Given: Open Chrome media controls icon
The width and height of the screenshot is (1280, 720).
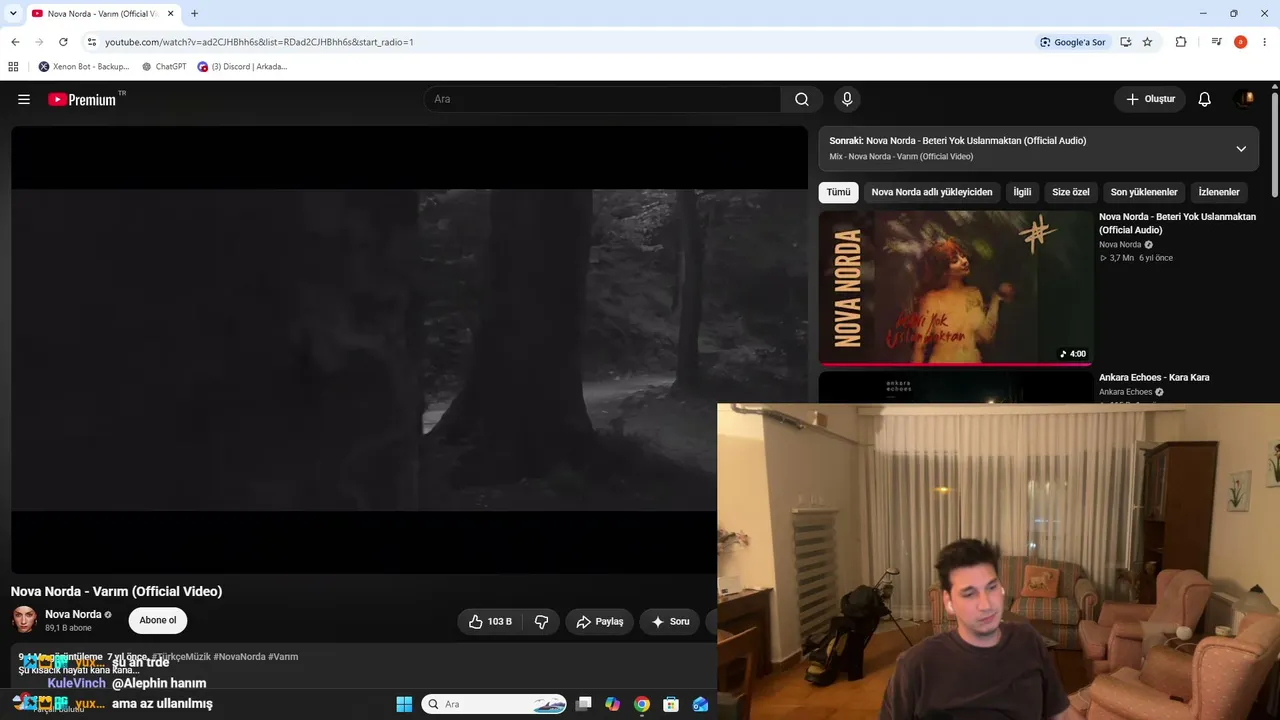Looking at the screenshot, I should tap(1216, 42).
